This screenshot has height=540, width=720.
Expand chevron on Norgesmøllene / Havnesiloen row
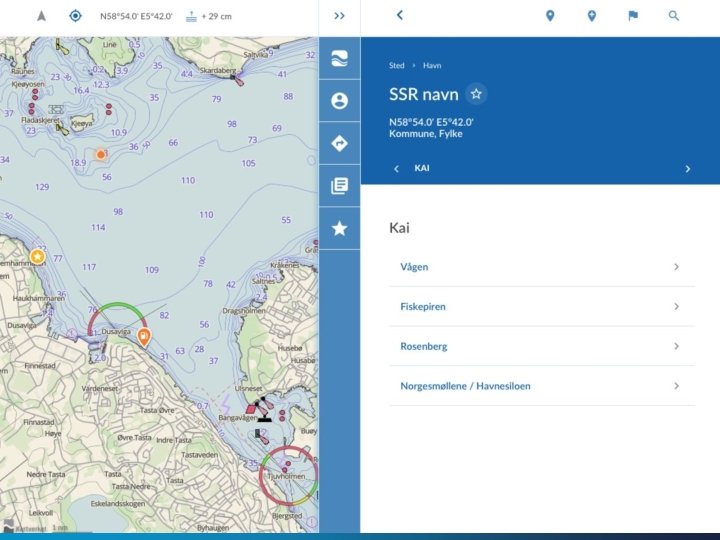pyautogui.click(x=676, y=386)
